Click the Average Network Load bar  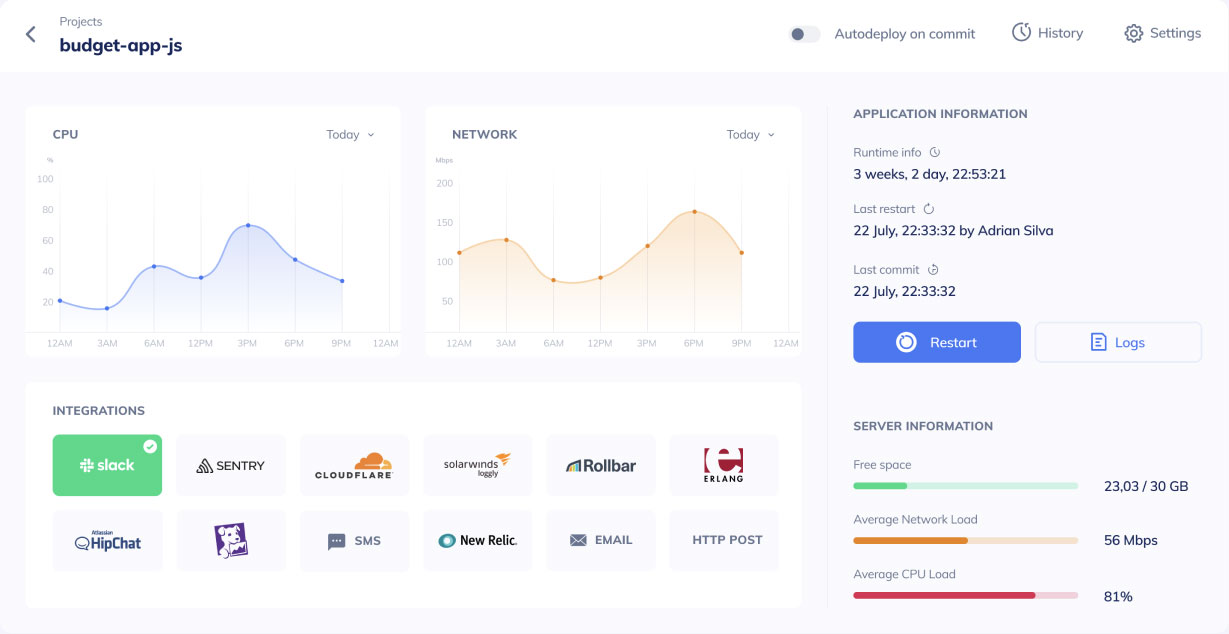965,540
